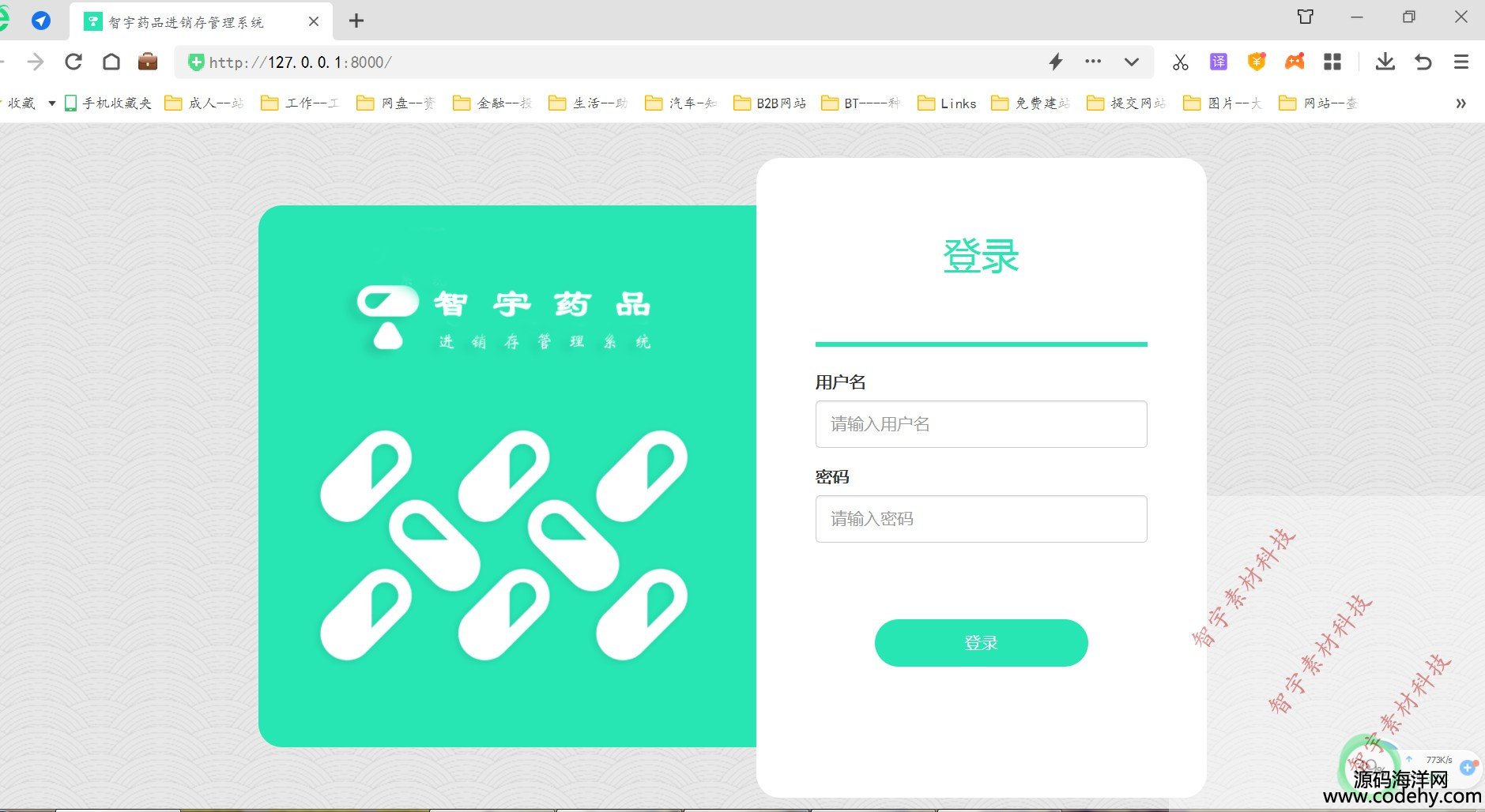This screenshot has height=812, width=1485.
Task: Expand the overflow bookmarks double-chevron
Action: pyautogui.click(x=1461, y=103)
